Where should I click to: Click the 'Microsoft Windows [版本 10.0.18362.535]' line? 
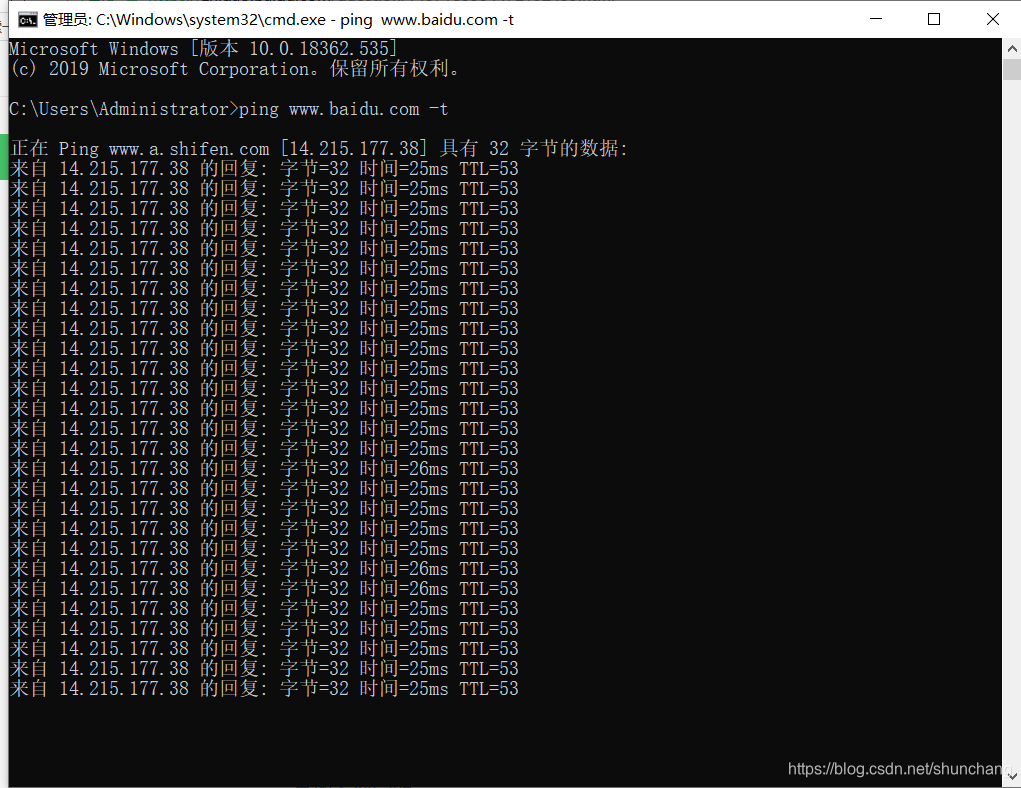203,49
